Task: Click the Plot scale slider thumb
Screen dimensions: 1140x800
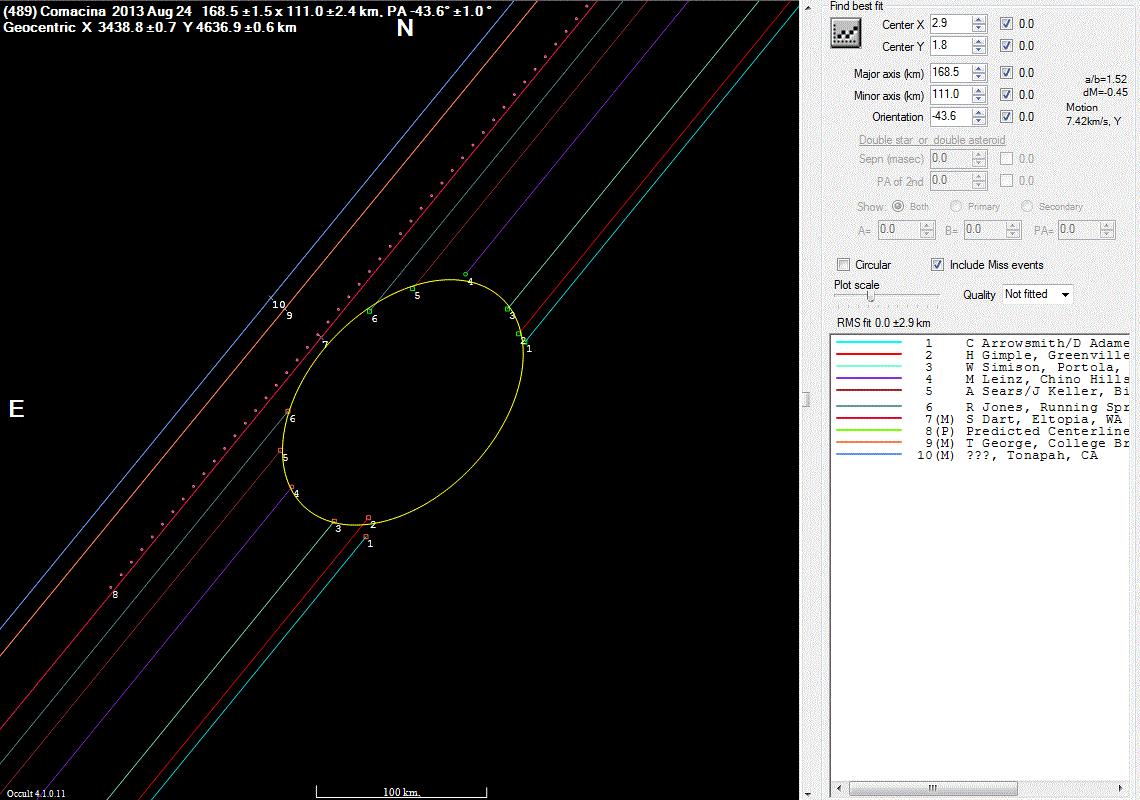Action: [870, 296]
